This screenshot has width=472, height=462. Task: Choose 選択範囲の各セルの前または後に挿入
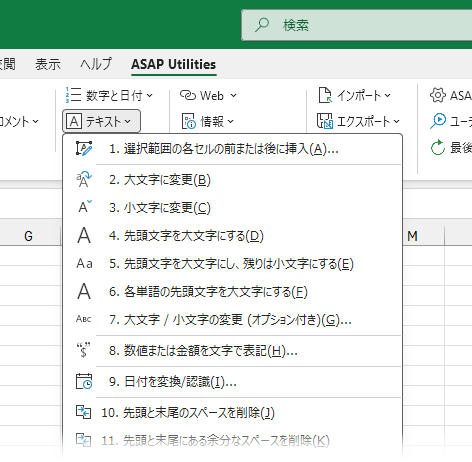[x=232, y=149]
